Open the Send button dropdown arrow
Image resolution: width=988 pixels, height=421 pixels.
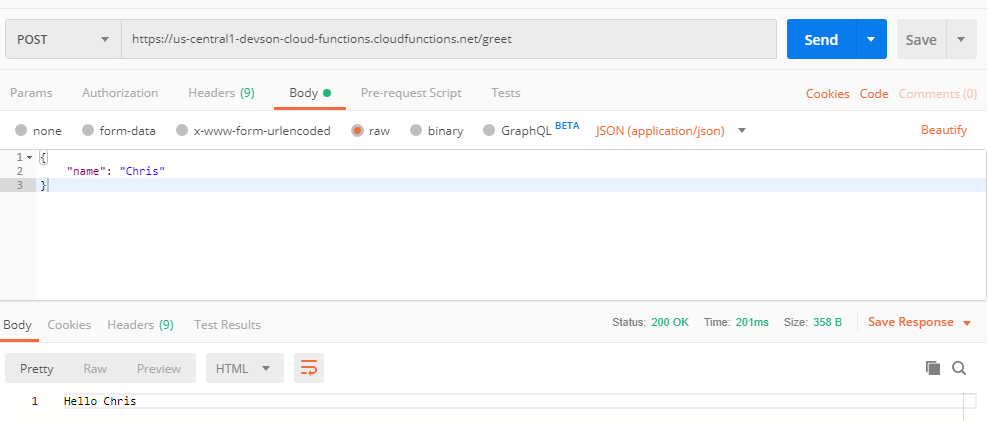pos(871,39)
